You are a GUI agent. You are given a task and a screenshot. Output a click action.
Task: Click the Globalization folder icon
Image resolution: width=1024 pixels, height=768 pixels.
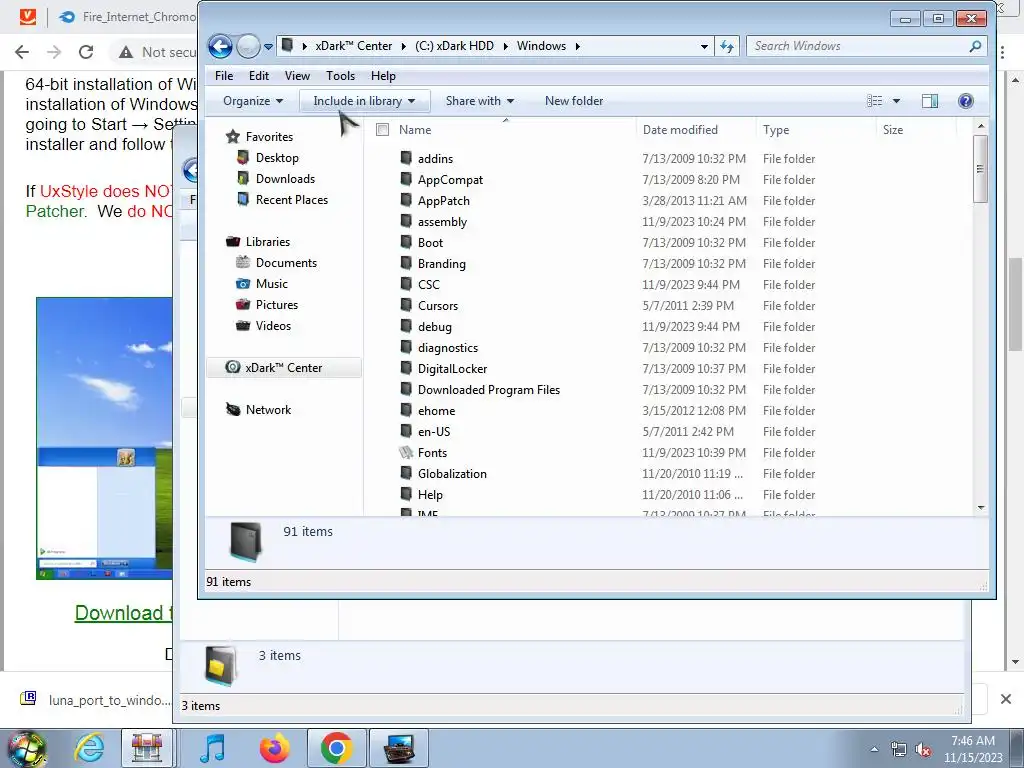point(406,473)
